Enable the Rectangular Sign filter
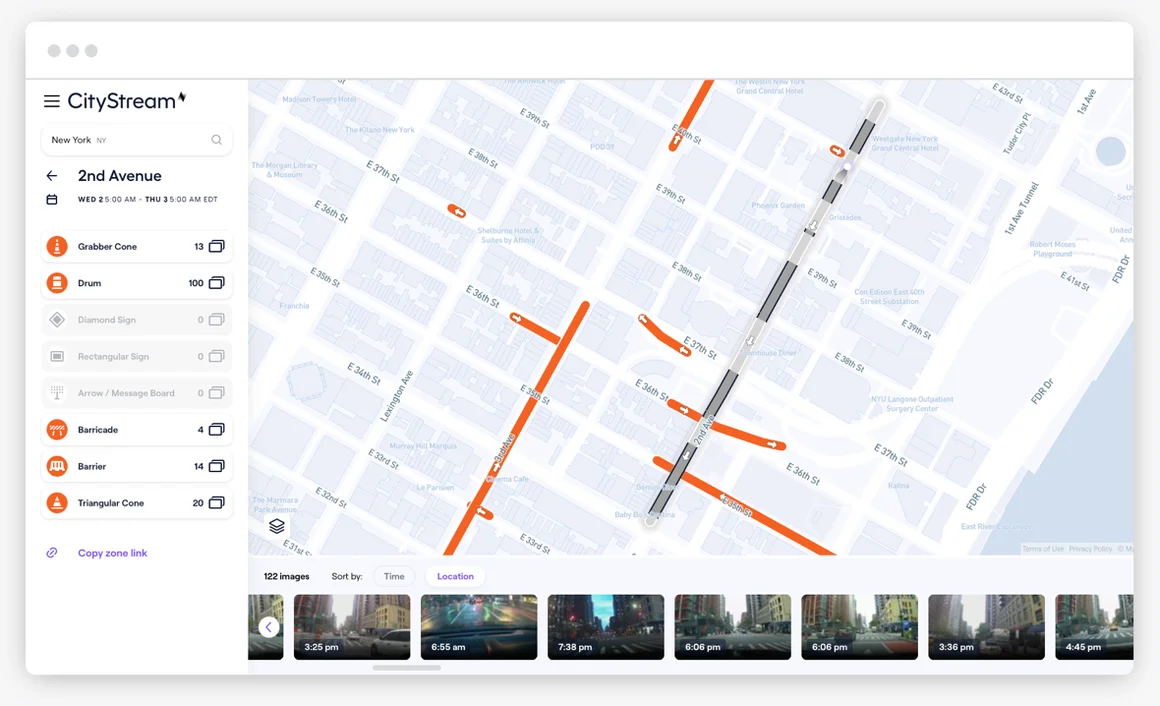This screenshot has width=1160, height=706. click(55, 356)
